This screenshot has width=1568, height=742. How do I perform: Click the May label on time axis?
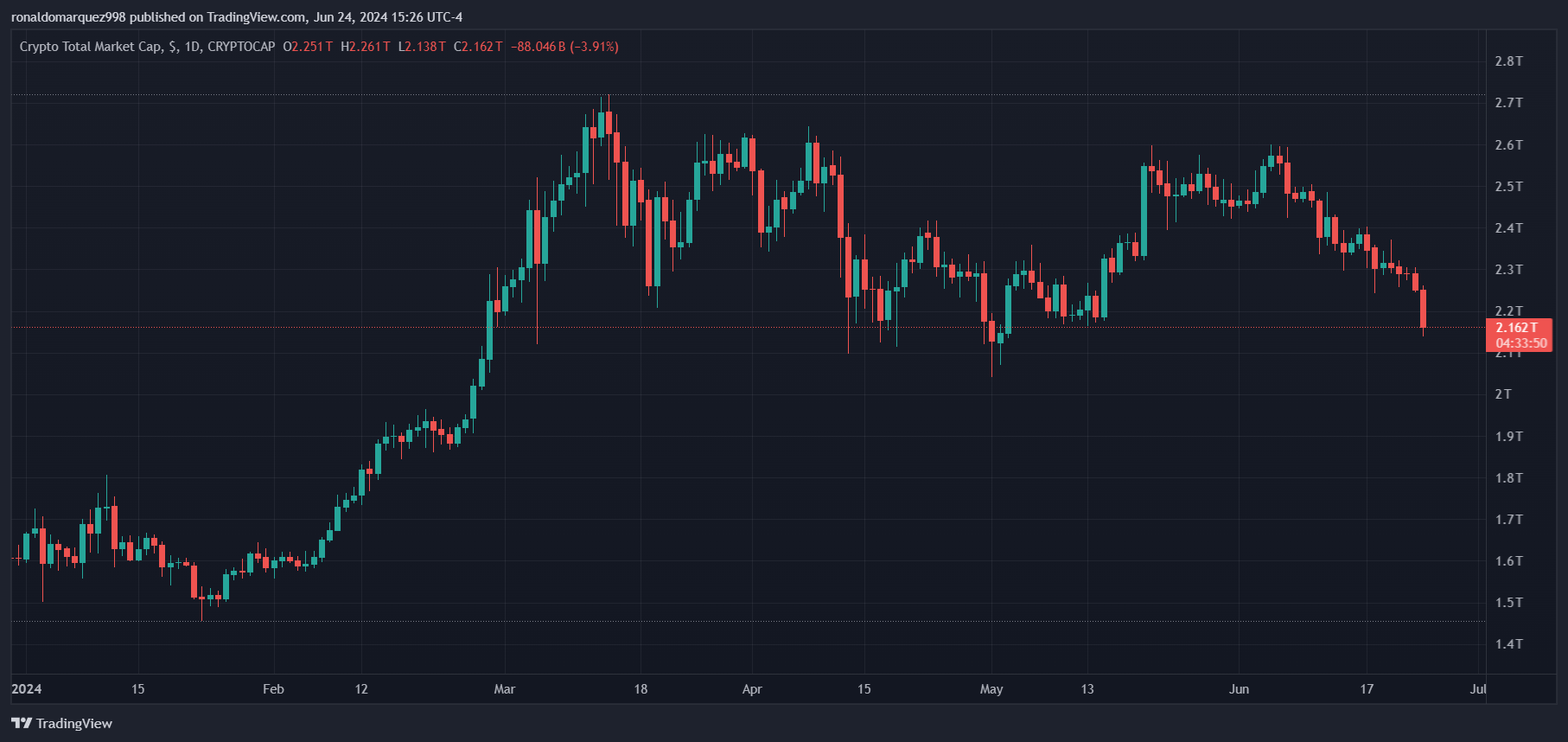point(991,689)
